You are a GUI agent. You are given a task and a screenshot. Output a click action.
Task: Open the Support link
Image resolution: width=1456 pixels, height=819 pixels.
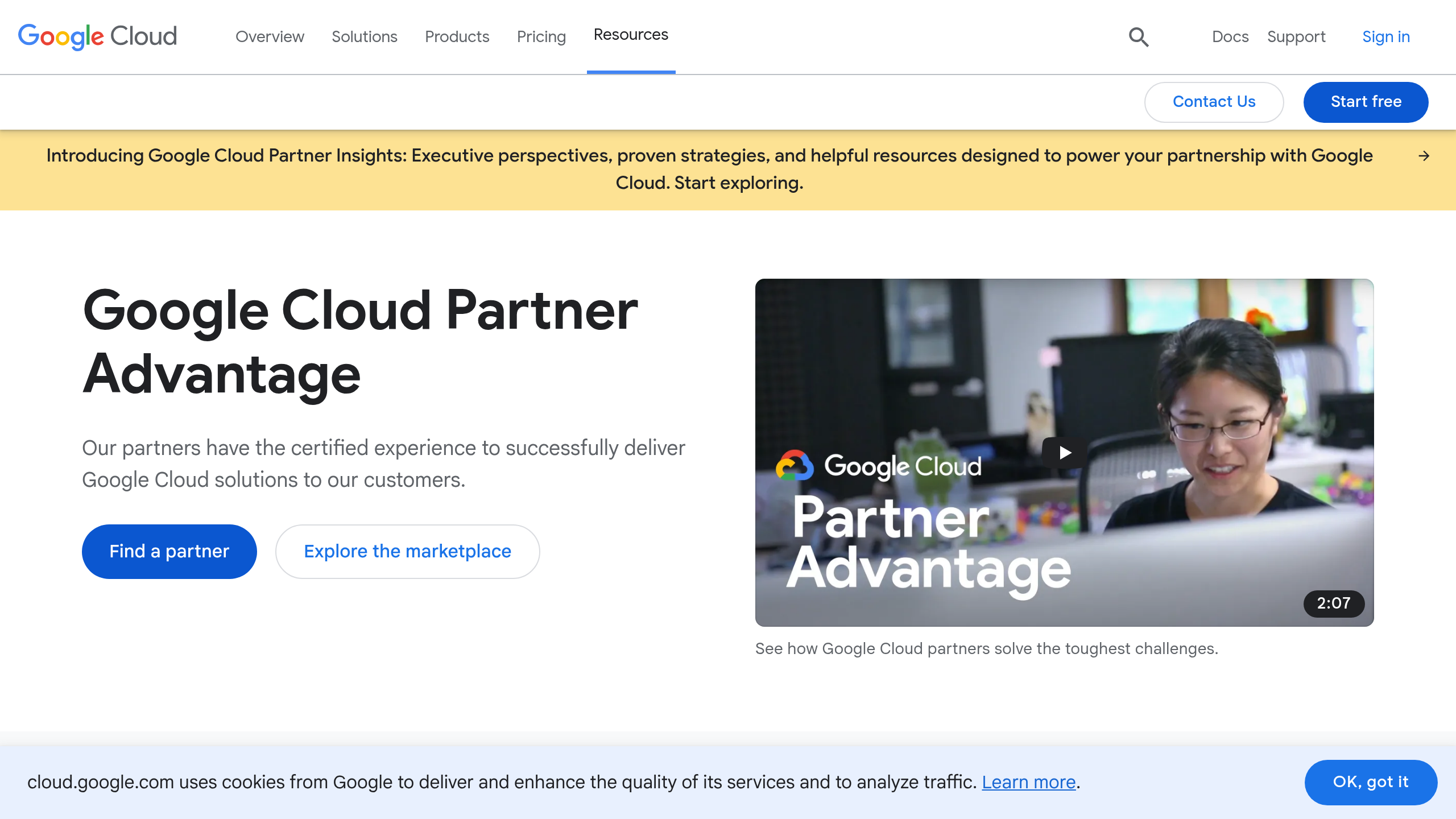click(x=1296, y=37)
